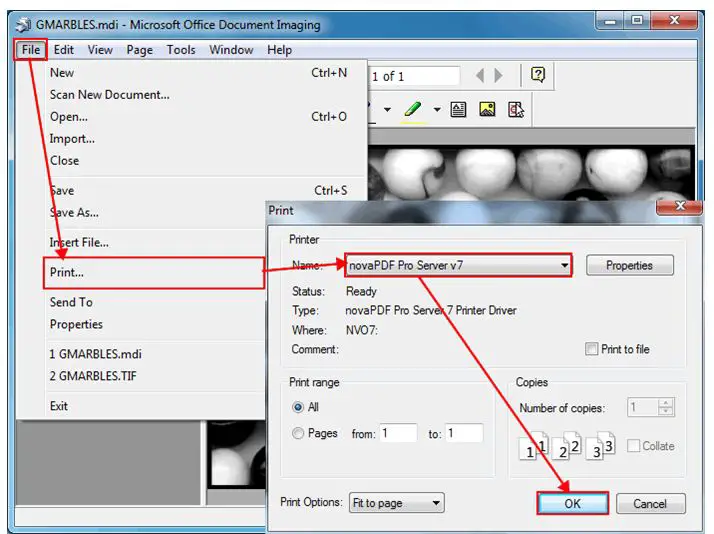714x534 pixels.
Task: Open the pen tool dropdown arrow
Action: (388, 110)
